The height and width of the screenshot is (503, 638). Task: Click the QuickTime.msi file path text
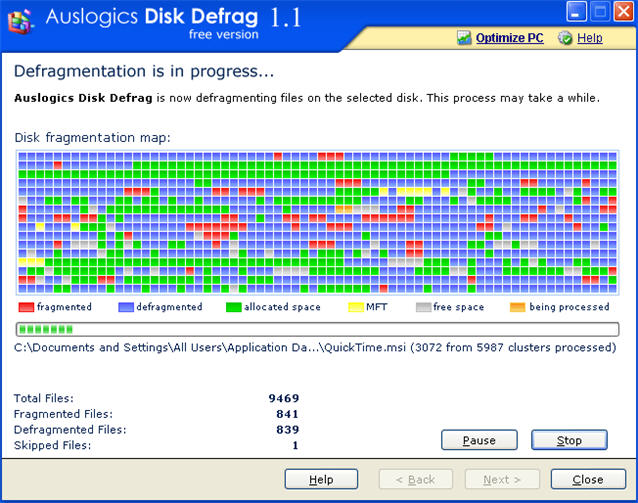click(315, 348)
